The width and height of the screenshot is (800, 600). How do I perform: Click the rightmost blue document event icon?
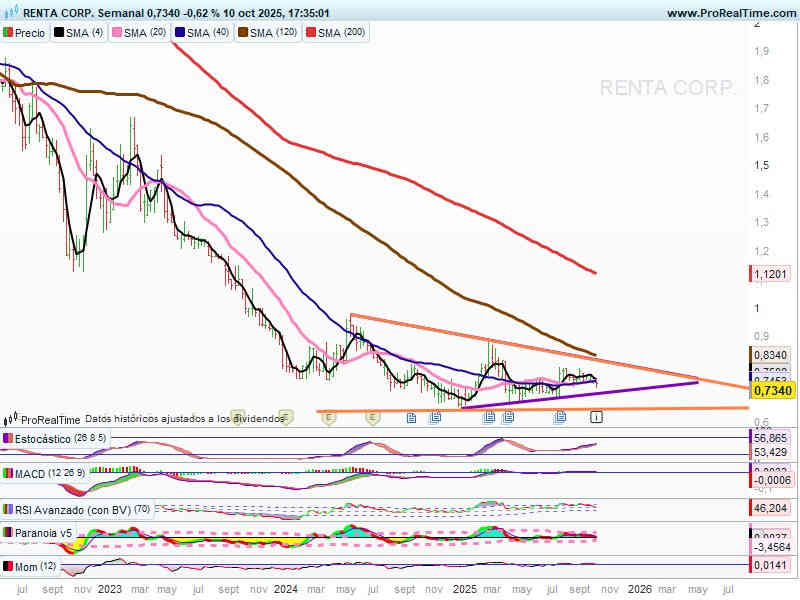tap(560, 417)
